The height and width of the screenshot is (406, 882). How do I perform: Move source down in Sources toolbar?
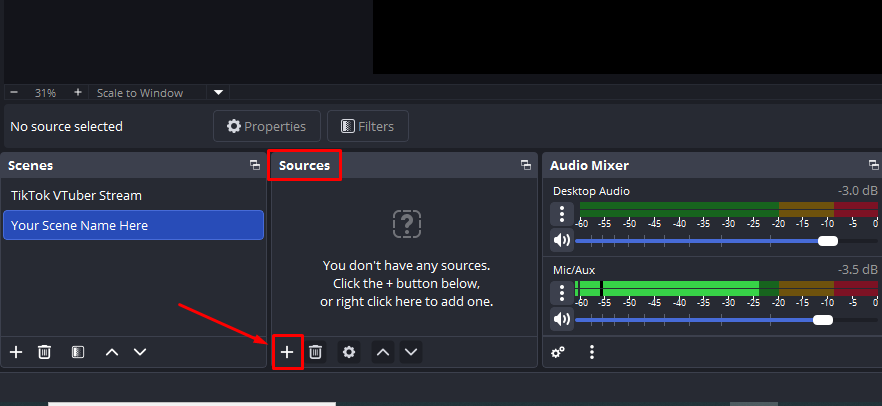point(411,352)
